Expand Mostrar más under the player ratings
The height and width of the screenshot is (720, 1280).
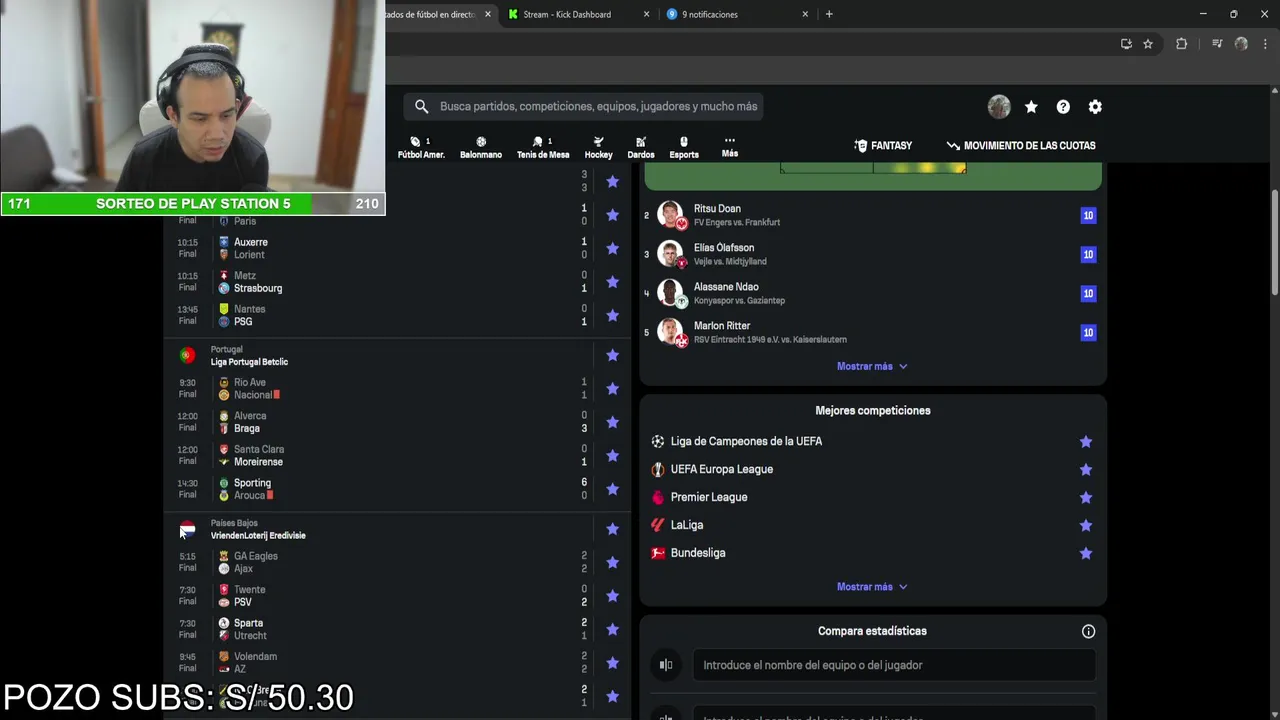[x=872, y=366]
